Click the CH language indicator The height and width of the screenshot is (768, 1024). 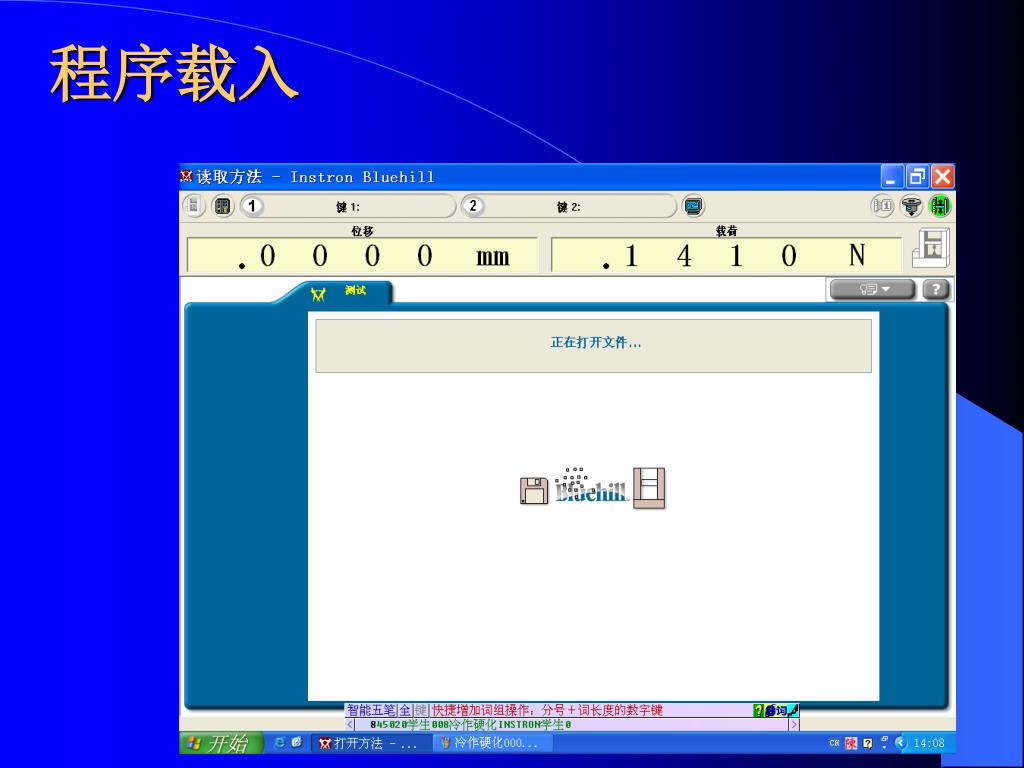click(x=834, y=743)
